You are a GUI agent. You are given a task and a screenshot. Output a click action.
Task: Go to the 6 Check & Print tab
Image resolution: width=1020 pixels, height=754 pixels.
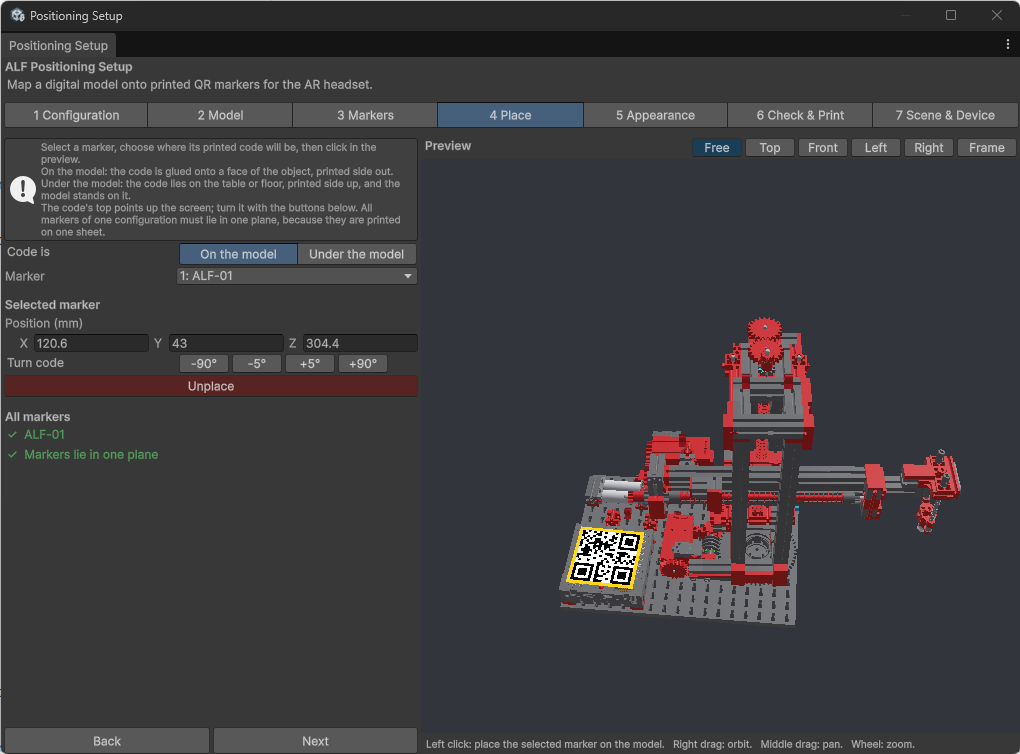click(800, 115)
